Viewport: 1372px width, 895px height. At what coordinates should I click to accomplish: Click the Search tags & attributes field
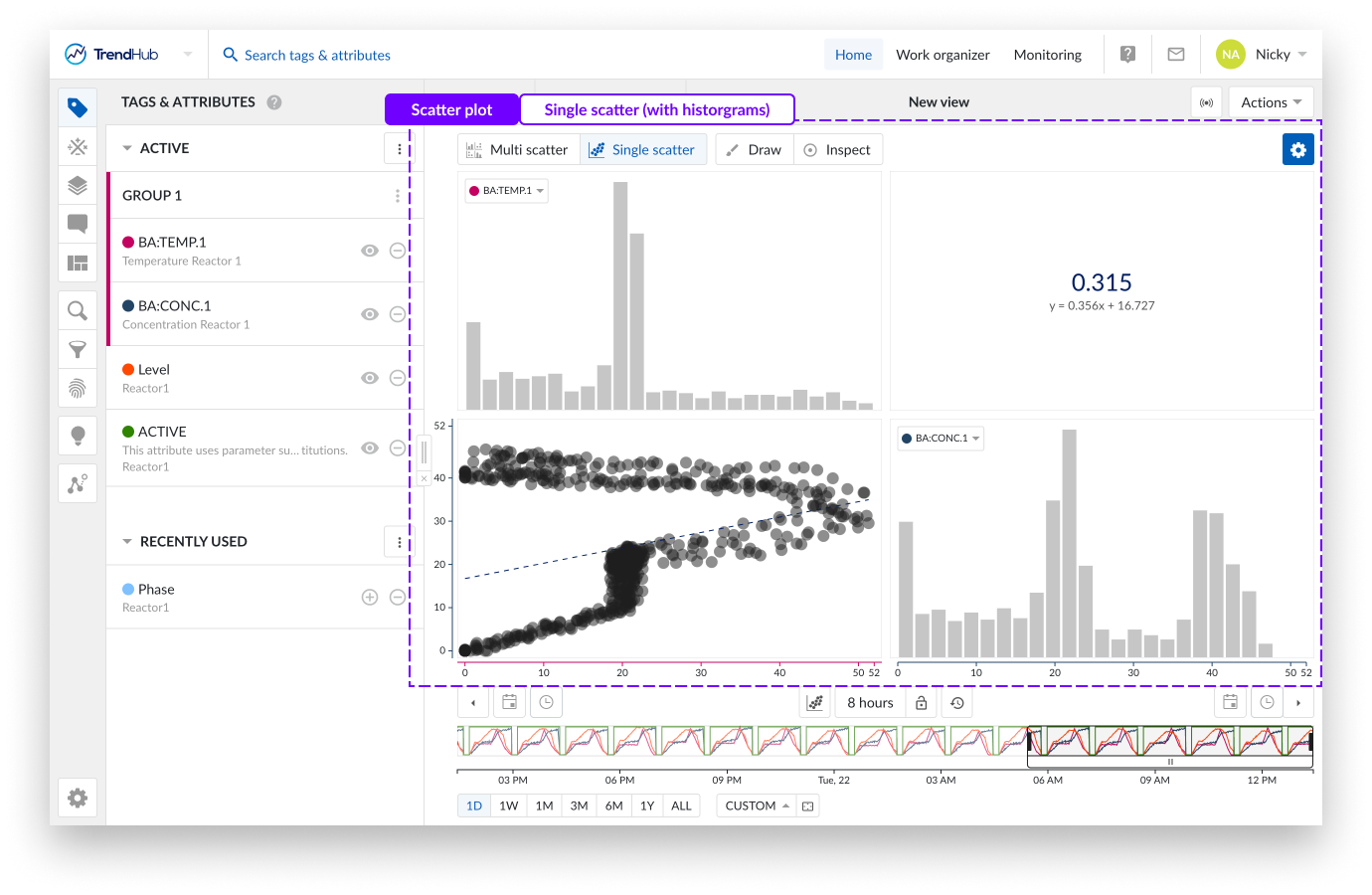[317, 55]
